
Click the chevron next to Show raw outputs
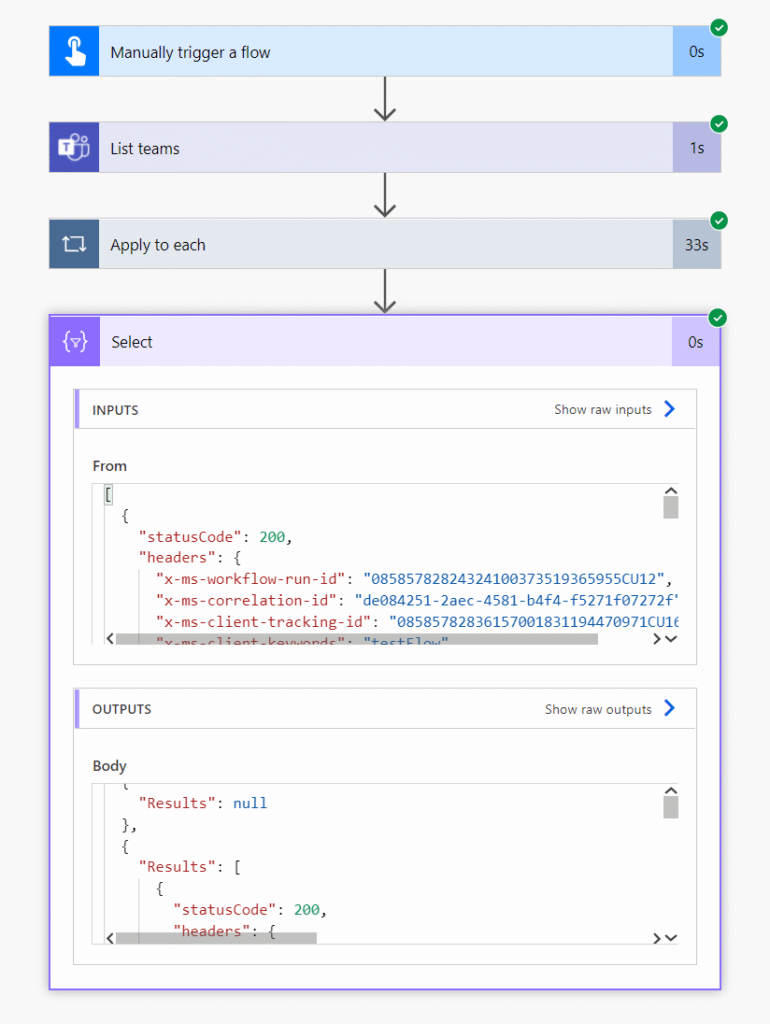(x=669, y=708)
